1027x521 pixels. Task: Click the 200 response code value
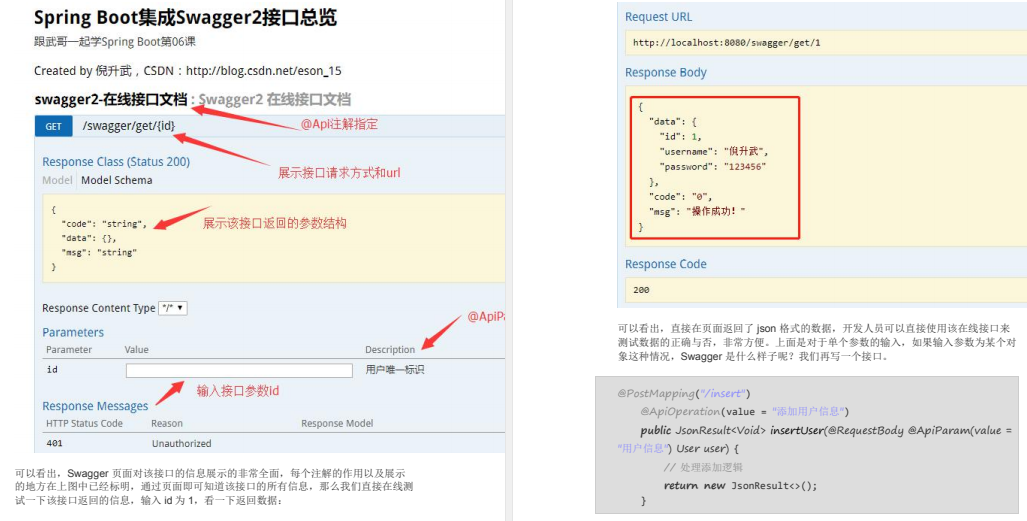pos(641,290)
